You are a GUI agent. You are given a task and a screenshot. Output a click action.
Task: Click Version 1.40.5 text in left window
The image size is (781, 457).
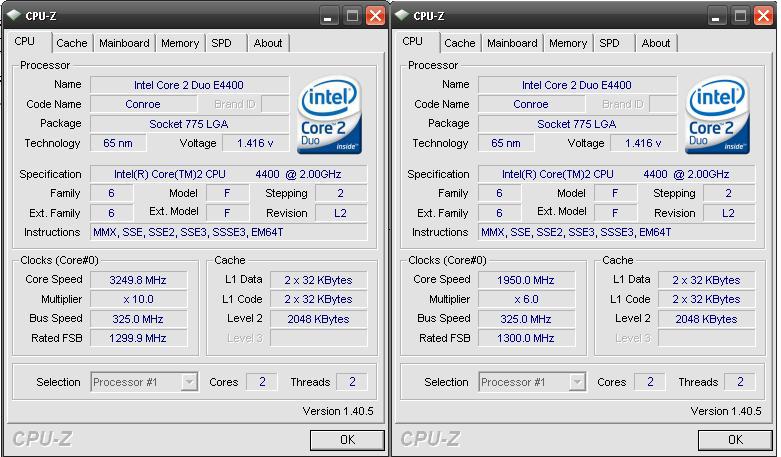click(338, 411)
